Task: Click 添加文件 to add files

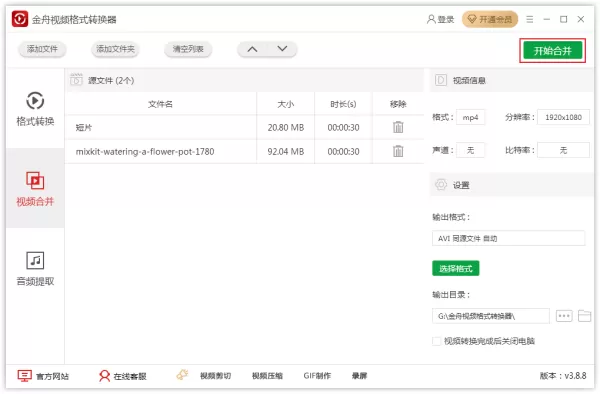Action: [42, 49]
